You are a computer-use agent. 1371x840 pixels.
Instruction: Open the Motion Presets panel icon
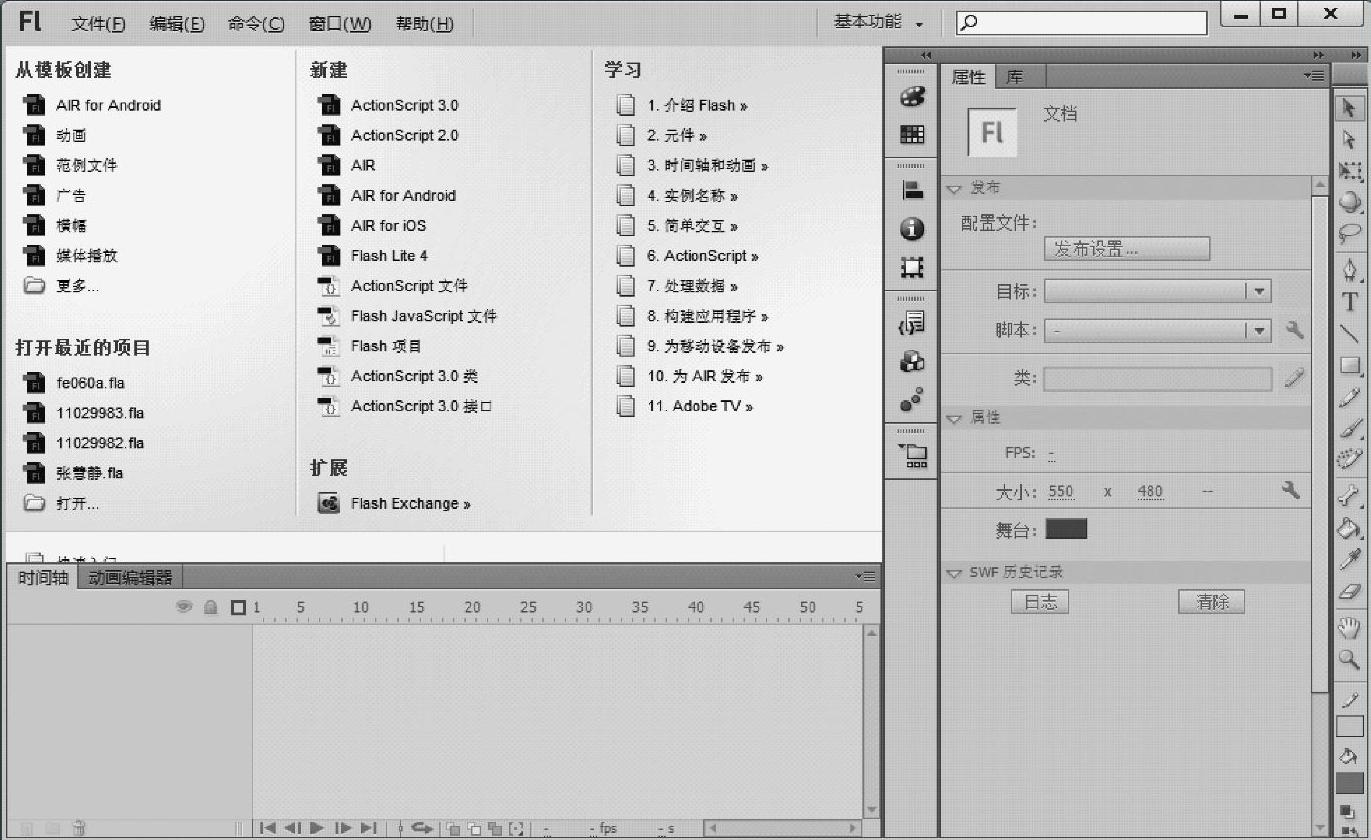(912, 399)
